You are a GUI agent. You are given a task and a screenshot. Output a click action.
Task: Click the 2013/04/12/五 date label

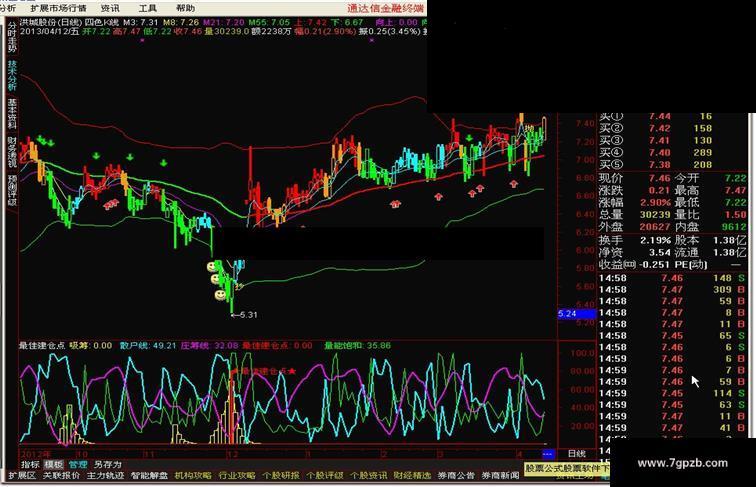[50, 31]
